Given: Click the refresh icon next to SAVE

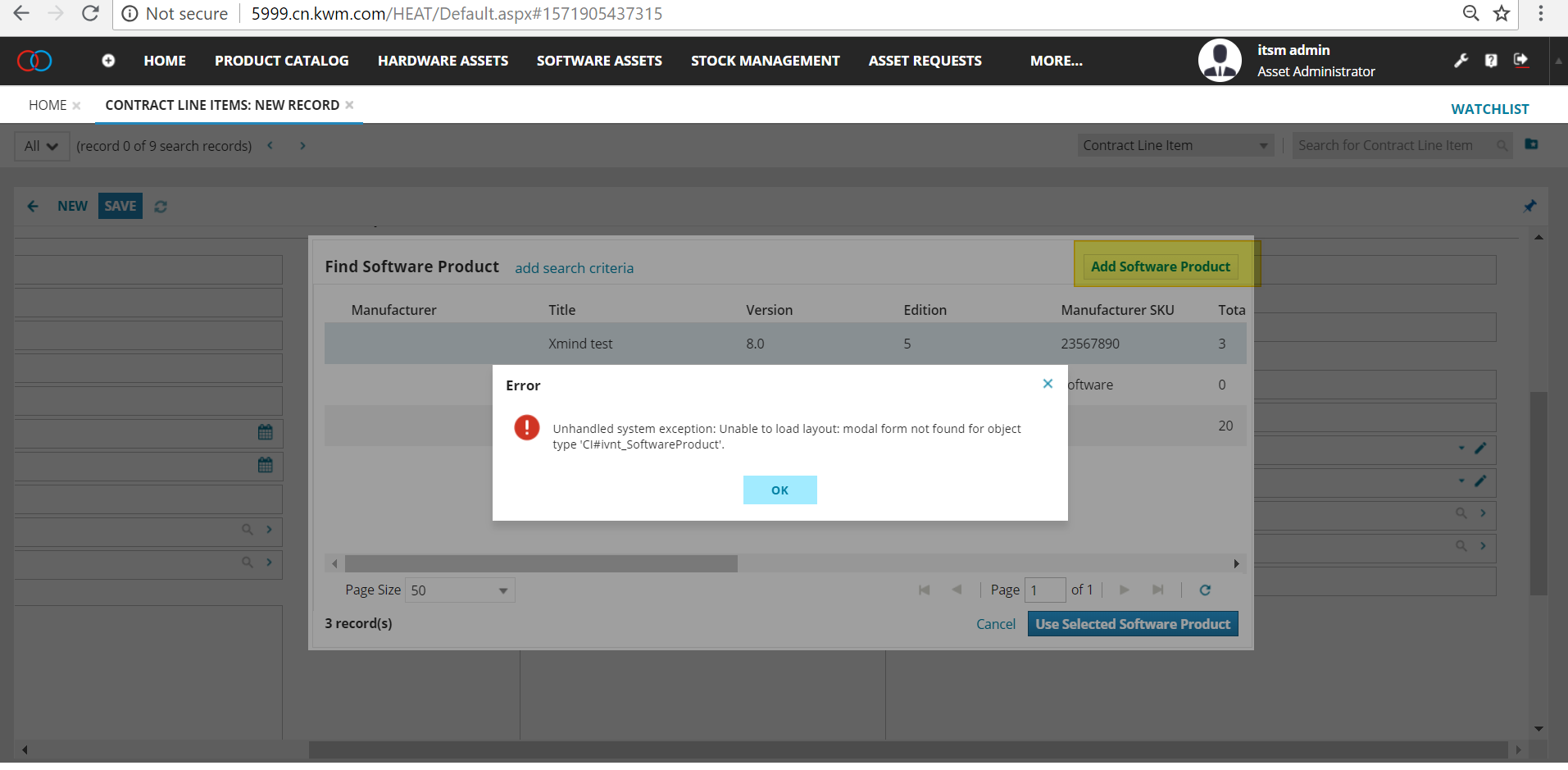Looking at the screenshot, I should point(161,207).
